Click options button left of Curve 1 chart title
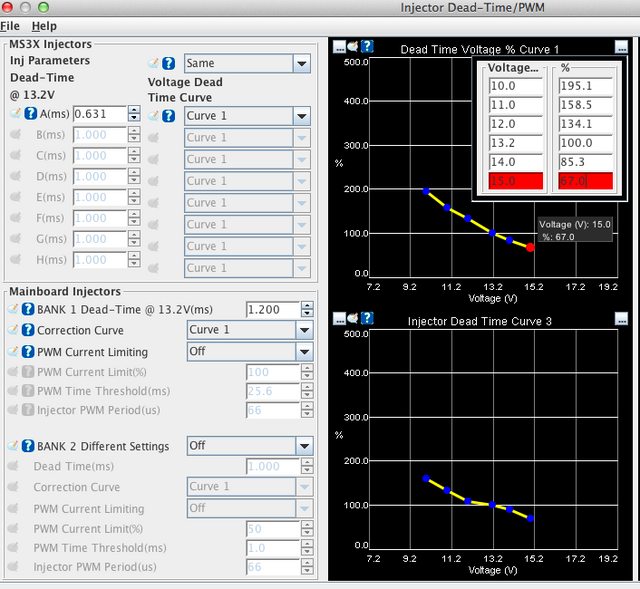 pos(340,46)
